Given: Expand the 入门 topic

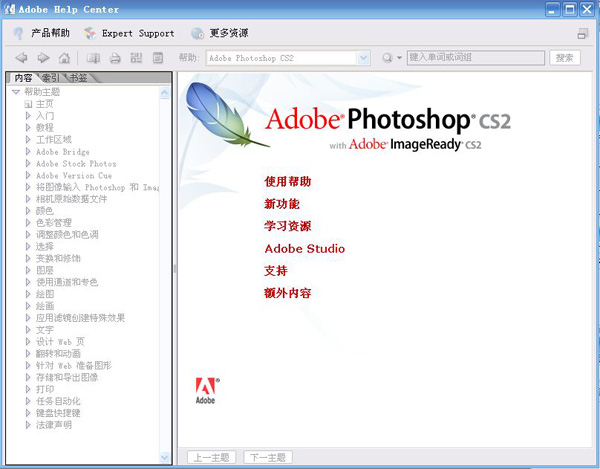Looking at the screenshot, I should pyautogui.click(x=28, y=116).
